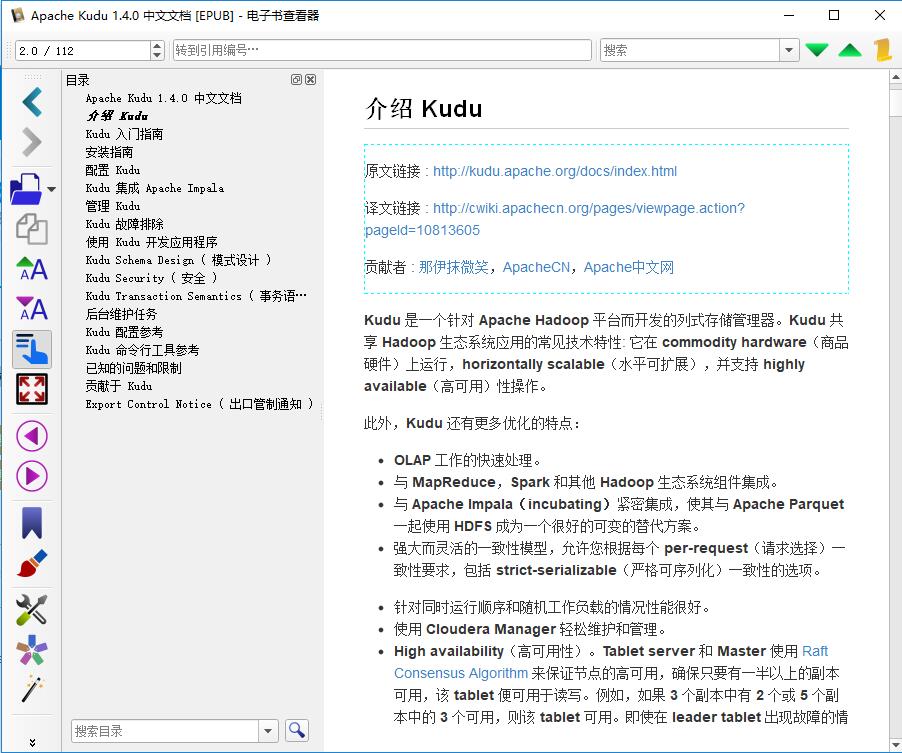This screenshot has width=902, height=753.
Task: Maximize the ebook viewer window
Action: [834, 16]
